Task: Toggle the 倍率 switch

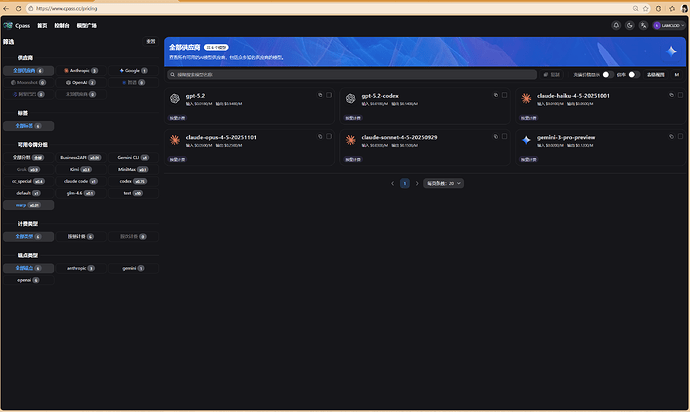Action: tap(634, 74)
